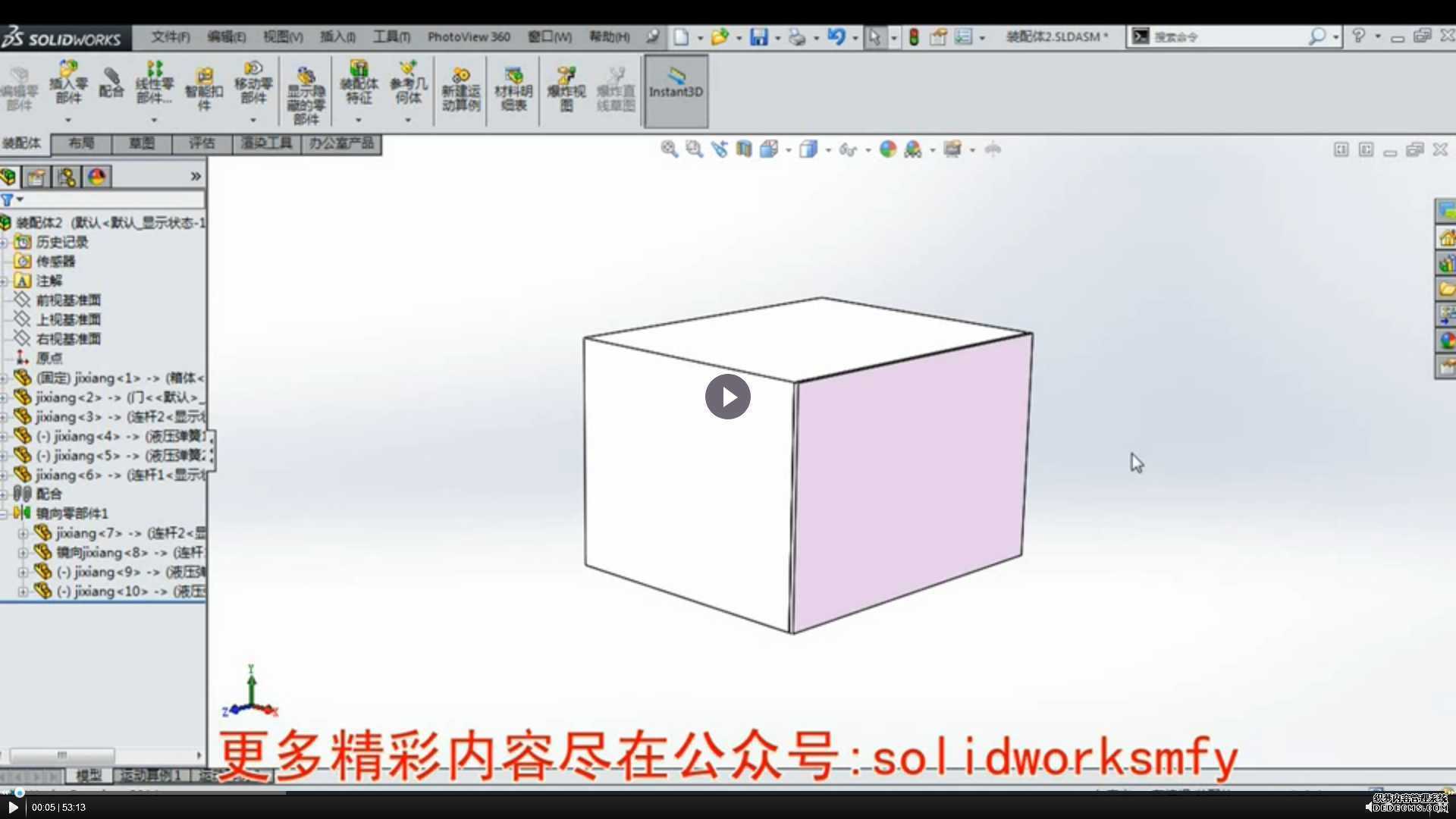
Task: Click the Display Style icon
Action: click(808, 149)
